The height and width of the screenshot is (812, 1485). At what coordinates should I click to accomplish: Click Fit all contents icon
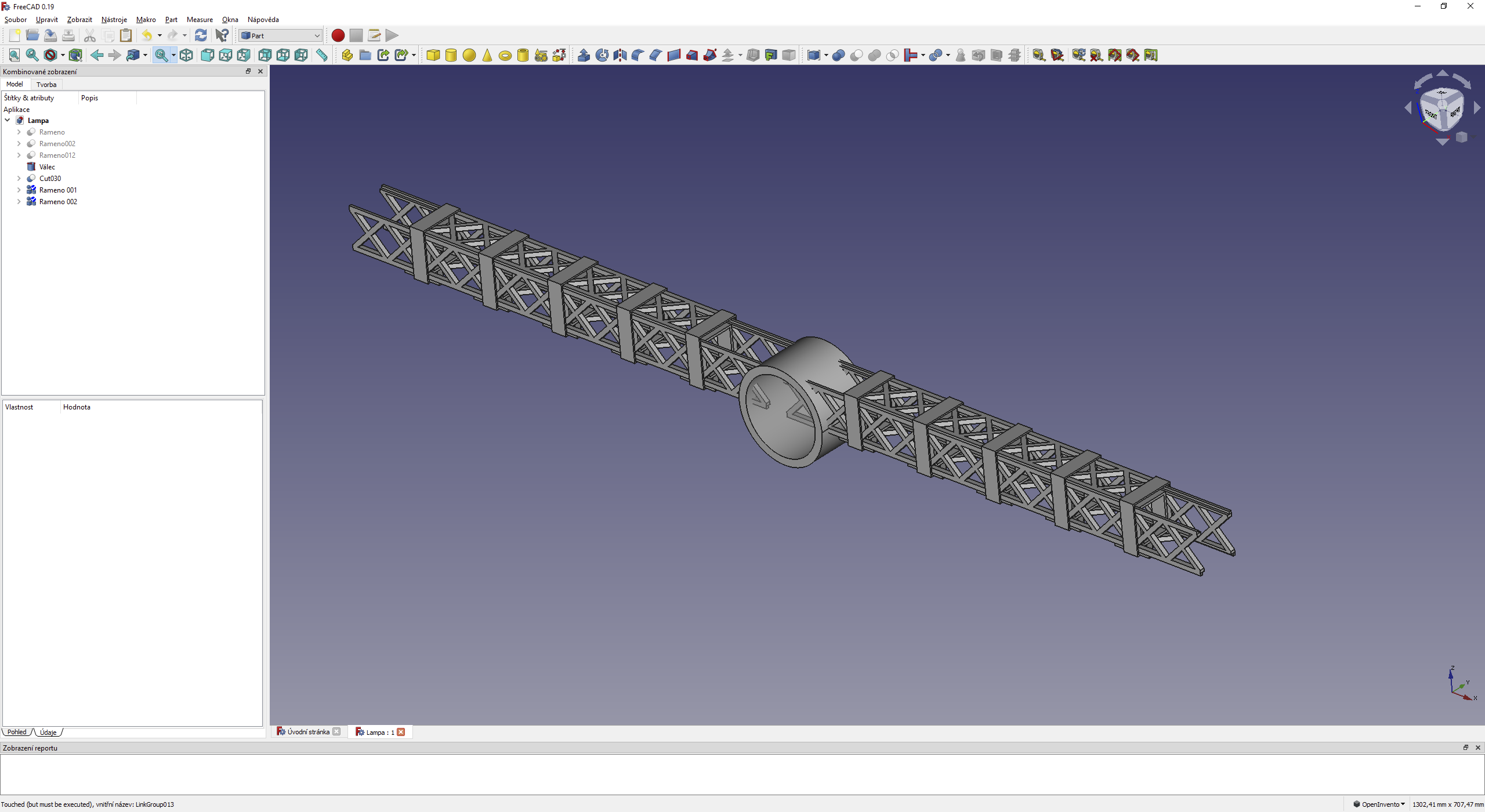(x=15, y=55)
